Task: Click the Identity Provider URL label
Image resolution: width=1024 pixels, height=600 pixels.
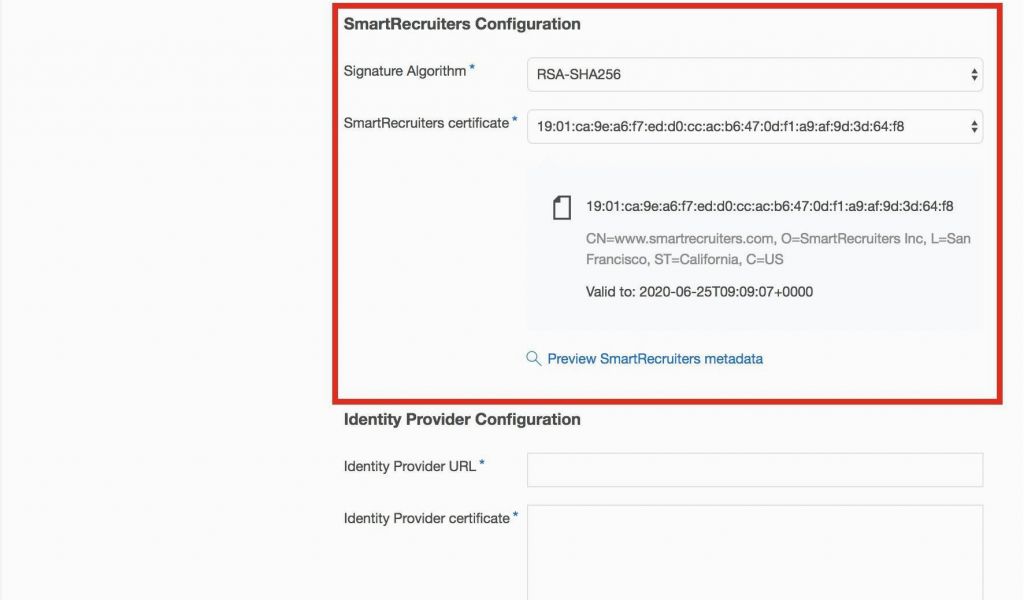Action: [x=409, y=466]
